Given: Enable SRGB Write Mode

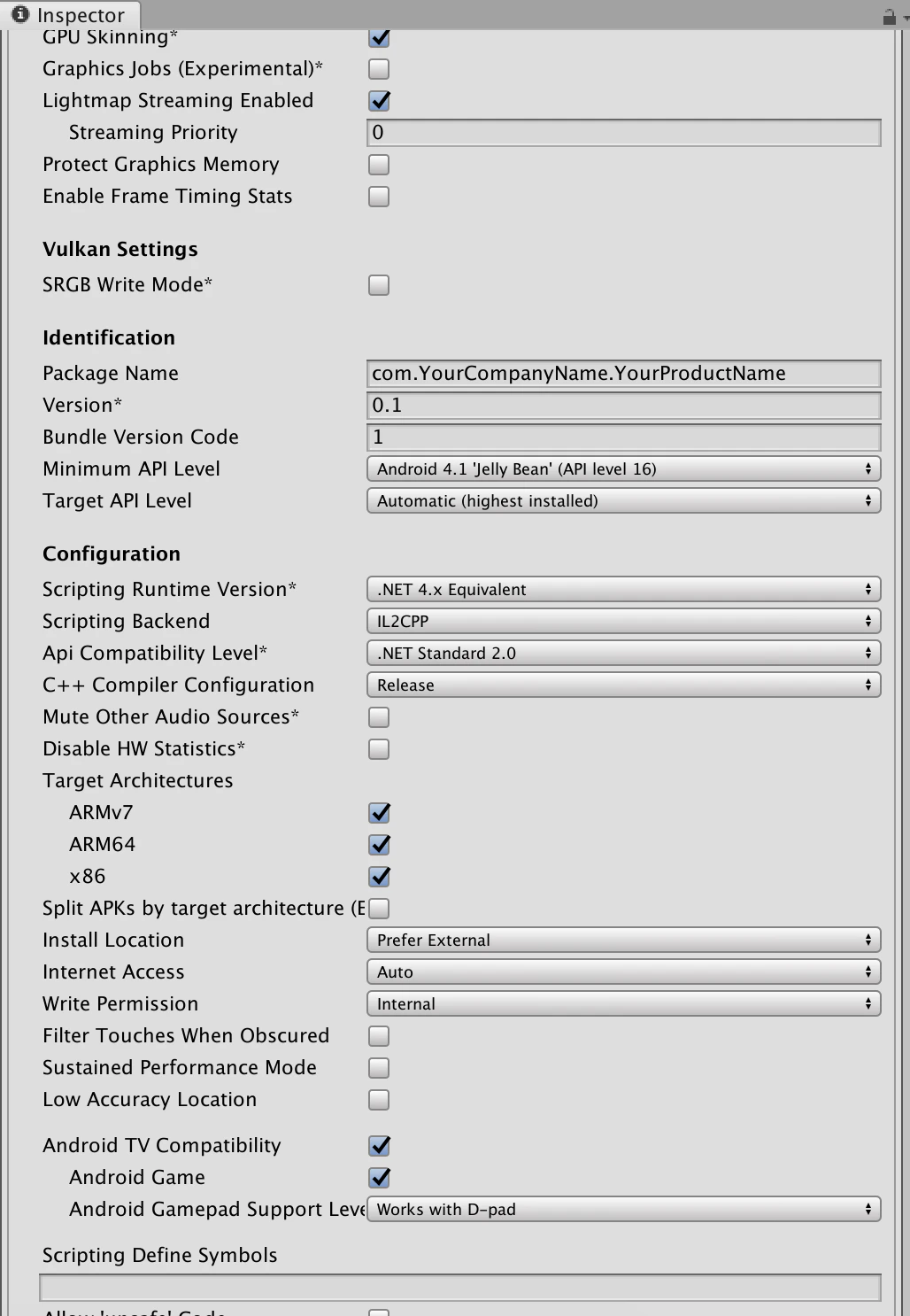Looking at the screenshot, I should [x=378, y=284].
